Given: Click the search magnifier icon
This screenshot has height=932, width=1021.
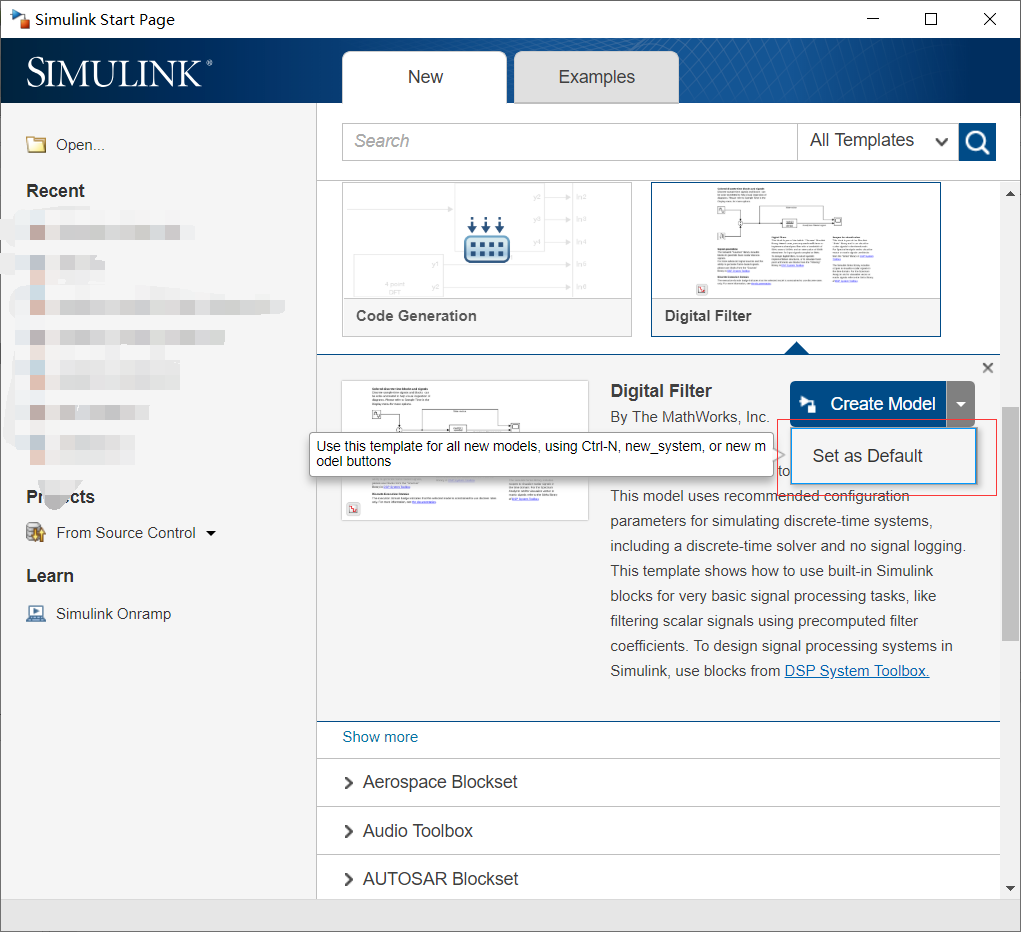Looking at the screenshot, I should pos(977,141).
